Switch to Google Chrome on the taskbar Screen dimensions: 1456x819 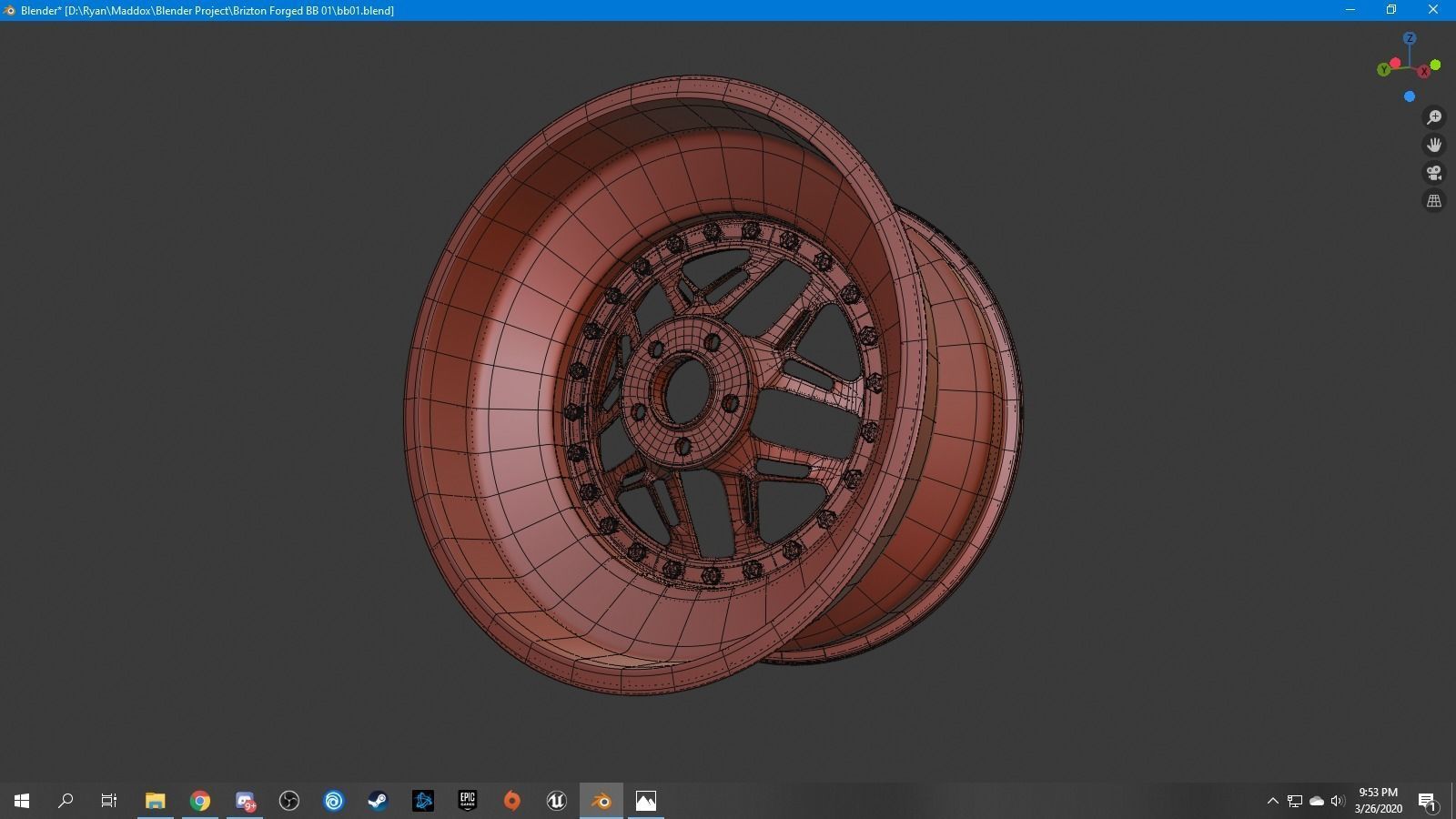[200, 801]
